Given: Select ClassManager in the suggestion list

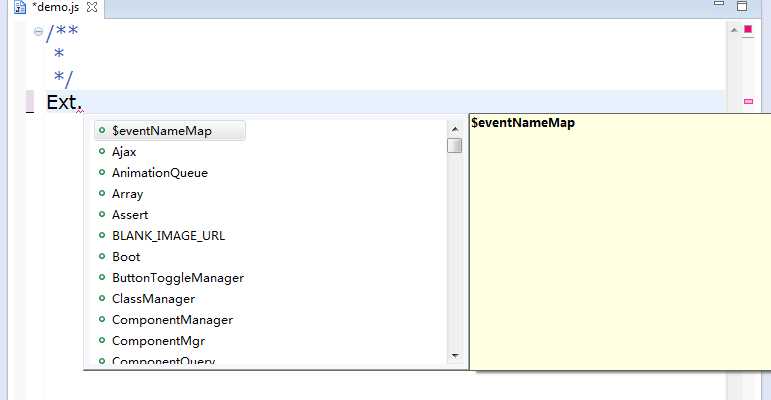Looking at the screenshot, I should [153, 299].
